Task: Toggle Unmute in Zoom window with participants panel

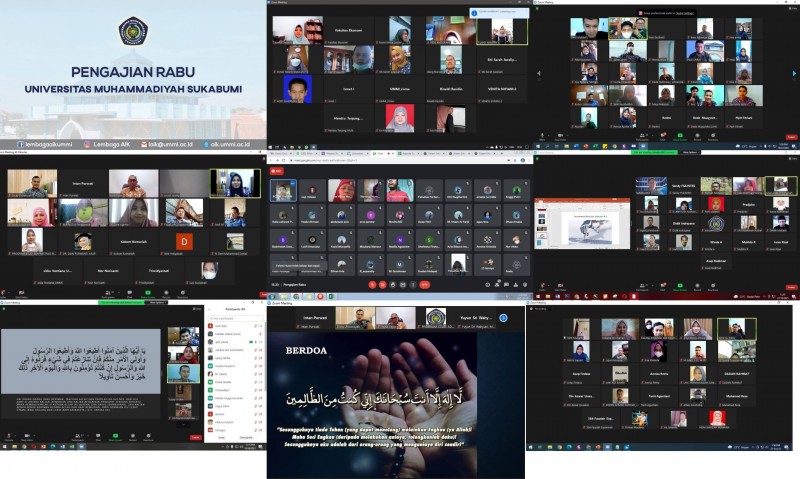Action: [8, 435]
